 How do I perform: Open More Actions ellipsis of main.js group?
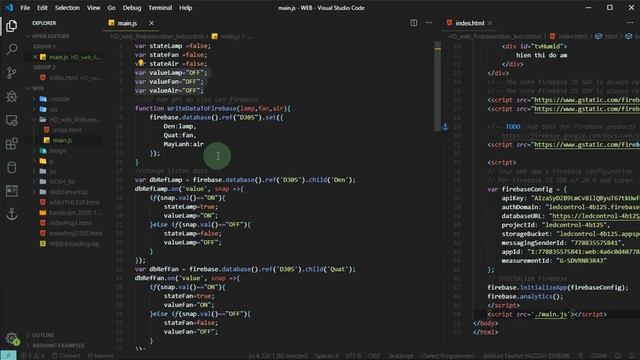click(429, 23)
